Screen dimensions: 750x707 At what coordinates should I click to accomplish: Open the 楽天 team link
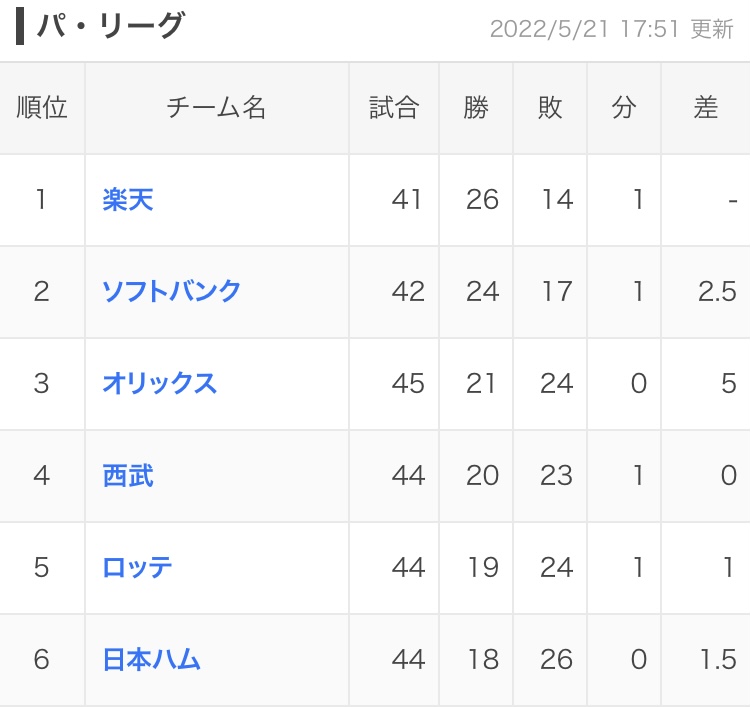pos(128,200)
